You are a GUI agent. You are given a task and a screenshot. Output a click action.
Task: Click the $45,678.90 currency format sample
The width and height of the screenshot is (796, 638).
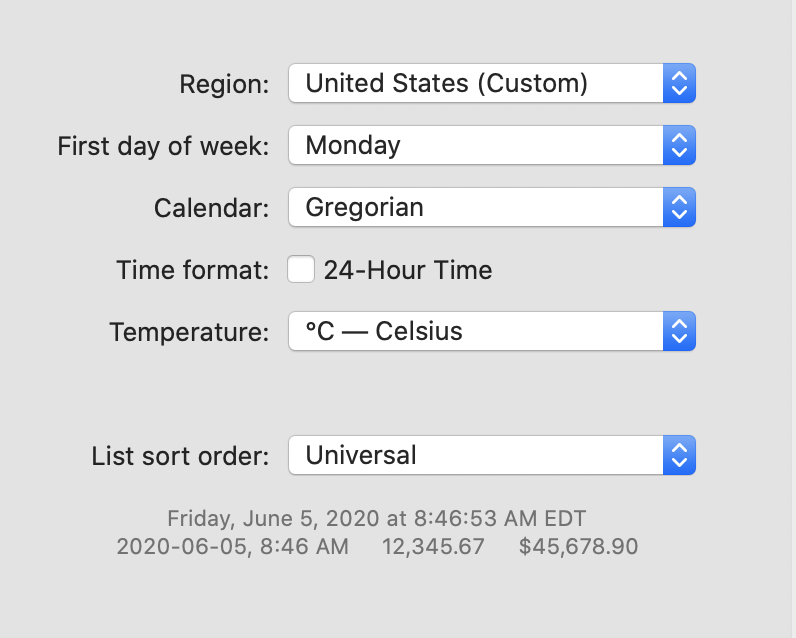click(578, 546)
